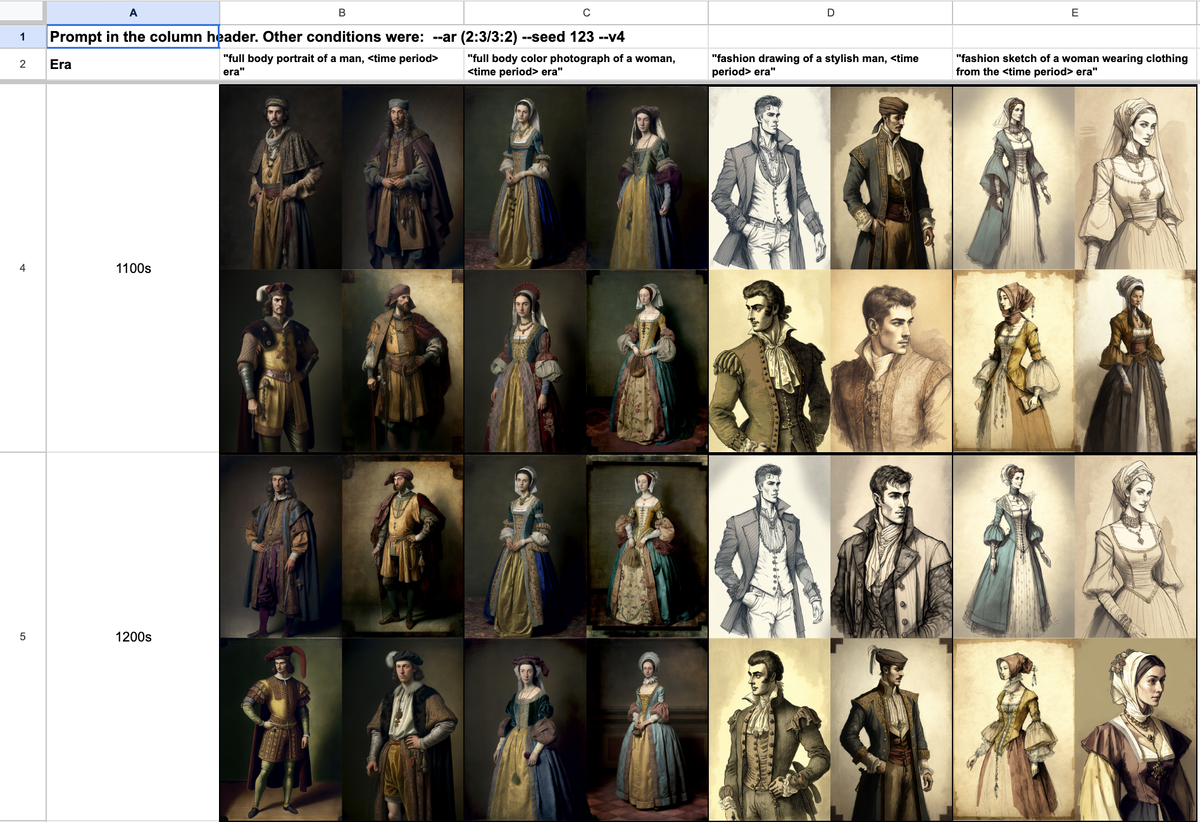Select column E header
1200x822 pixels.
[x=1074, y=12]
